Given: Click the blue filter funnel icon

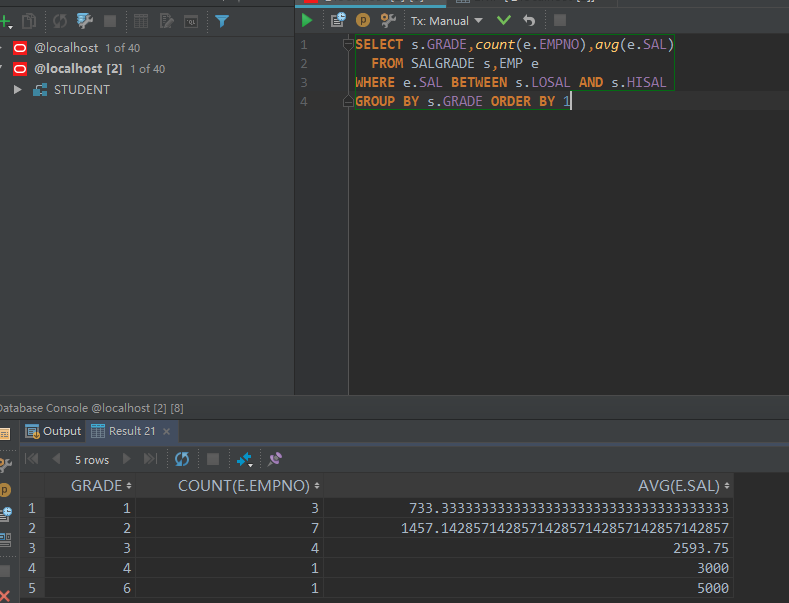Looking at the screenshot, I should (222, 21).
